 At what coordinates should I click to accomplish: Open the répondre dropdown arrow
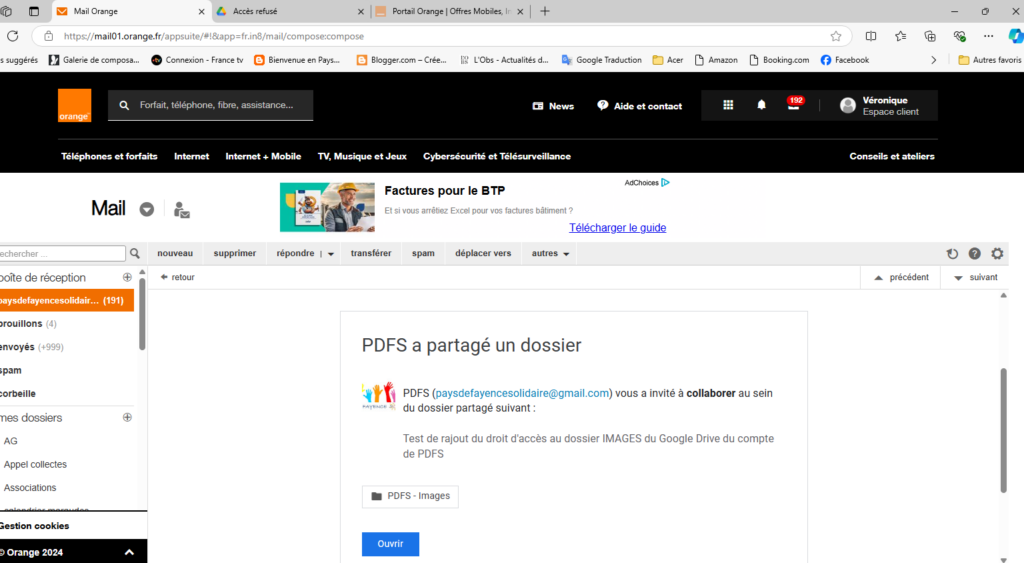click(331, 254)
